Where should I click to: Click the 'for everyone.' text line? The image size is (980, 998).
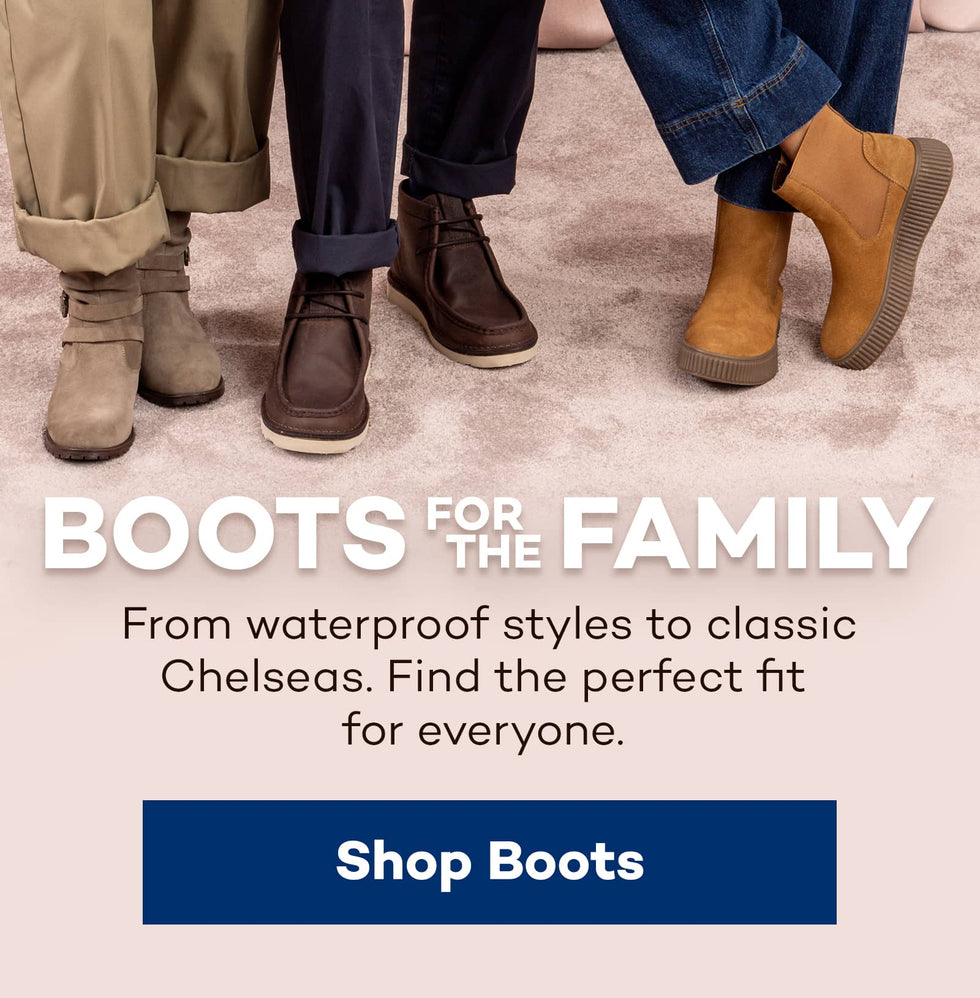[483, 731]
